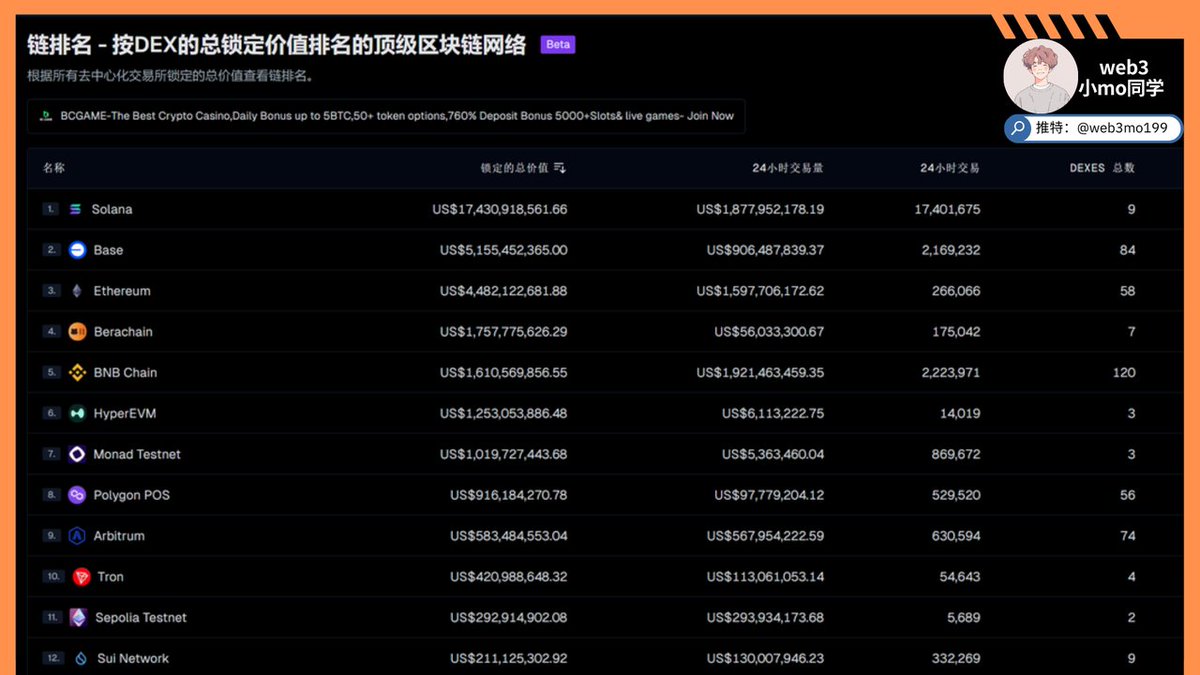Click Arbitrum DEX count 74
Viewport: 1200px width, 675px height.
(1128, 536)
